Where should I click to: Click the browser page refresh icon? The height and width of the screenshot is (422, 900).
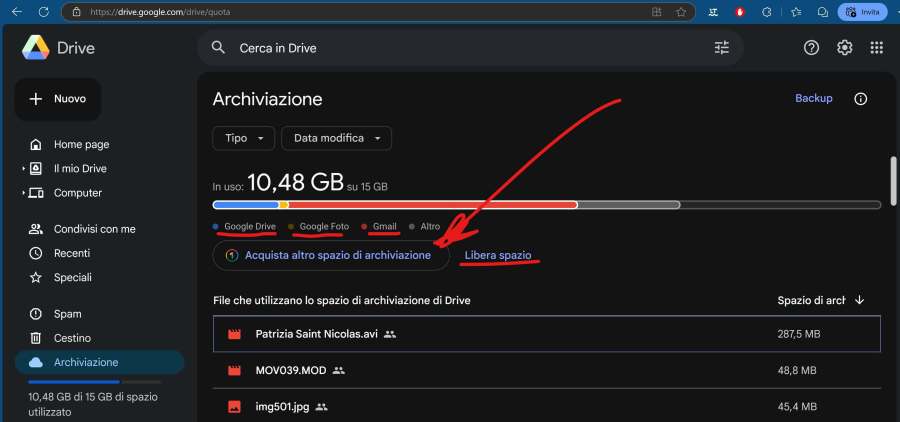[43, 12]
